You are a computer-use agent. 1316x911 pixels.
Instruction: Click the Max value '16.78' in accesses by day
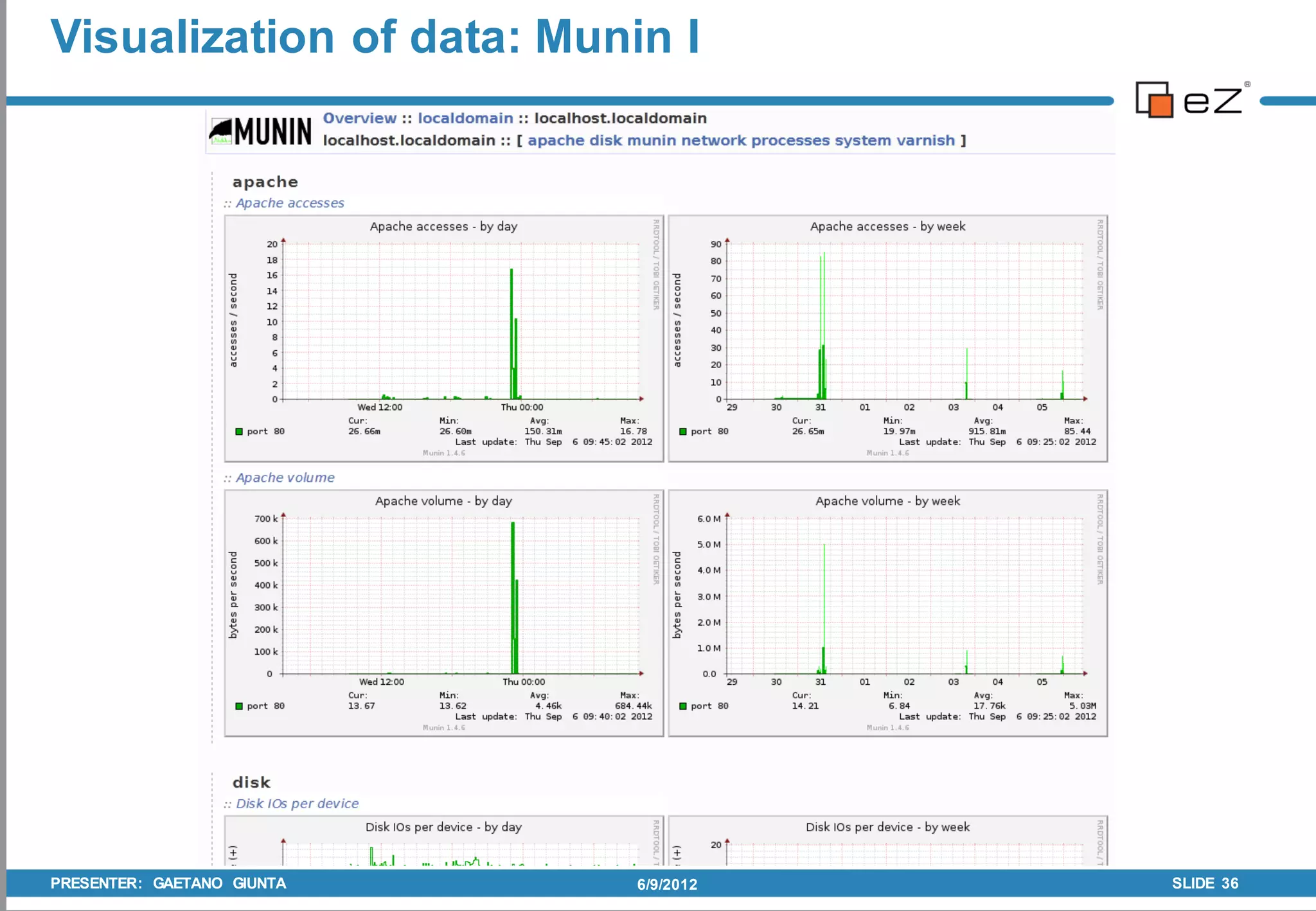634,432
